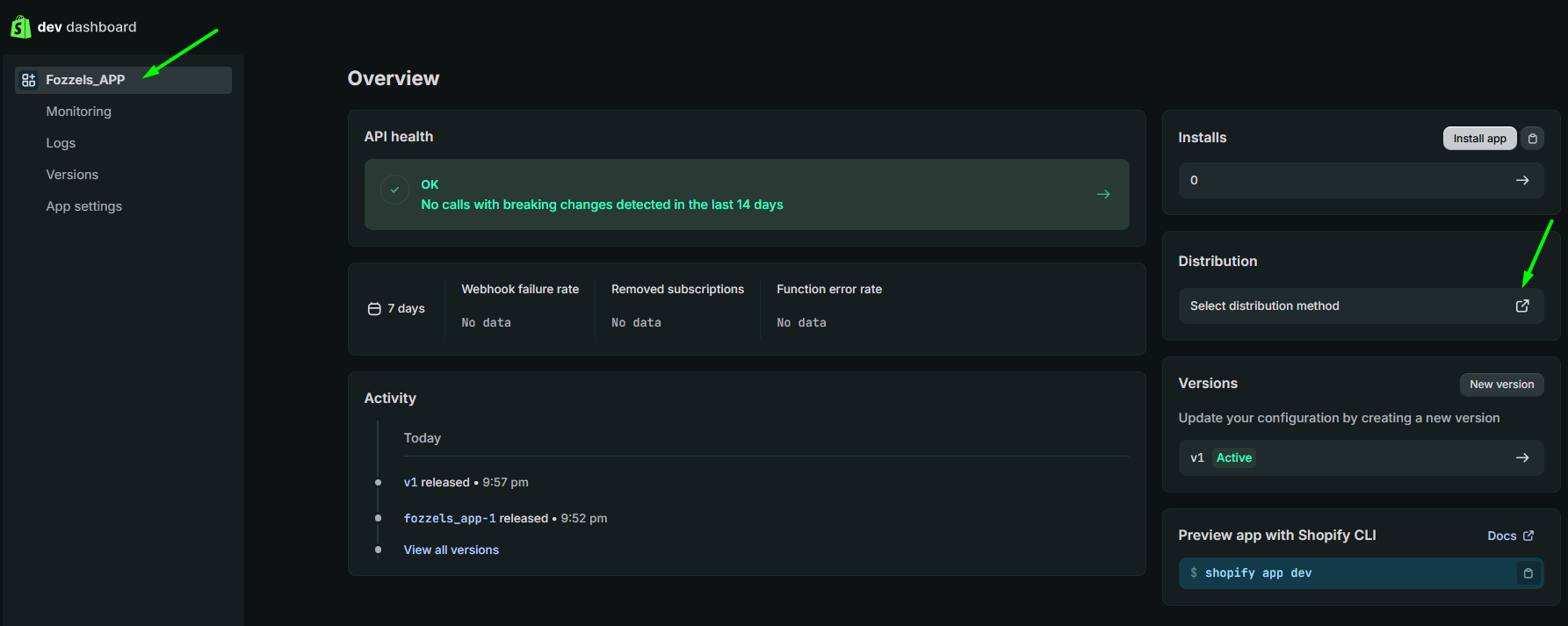Open the distribution method external link icon

click(x=1522, y=306)
